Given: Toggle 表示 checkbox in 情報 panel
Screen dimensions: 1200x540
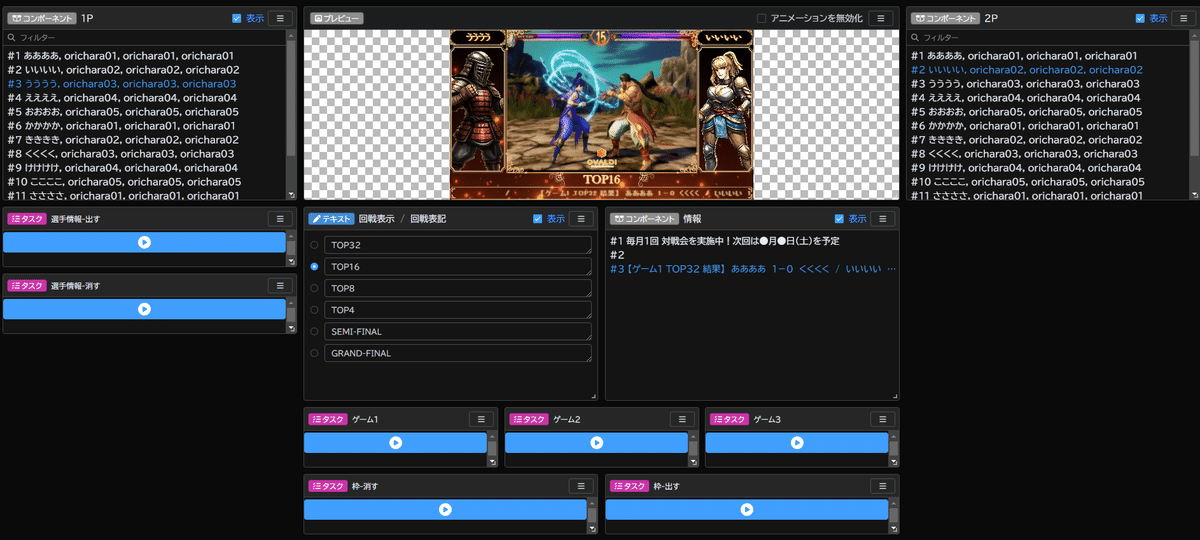Looking at the screenshot, I should tap(839, 219).
